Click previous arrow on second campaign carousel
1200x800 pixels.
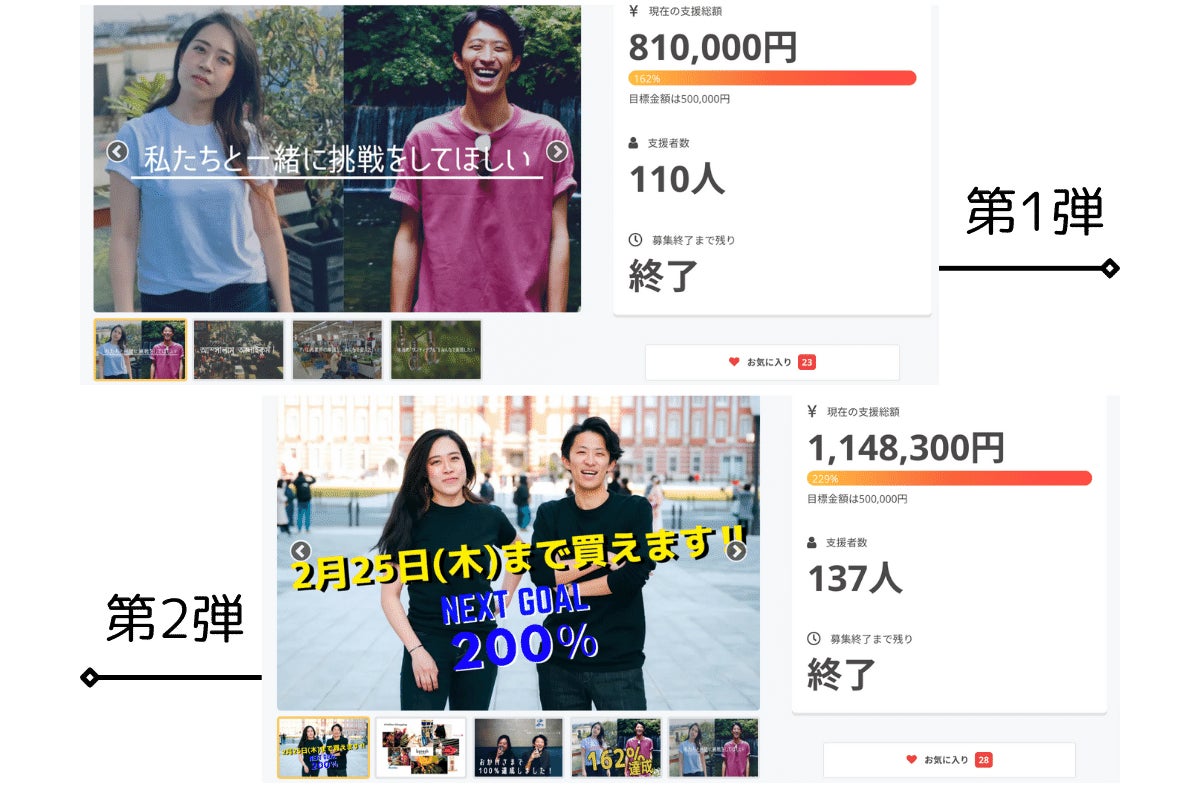(301, 551)
